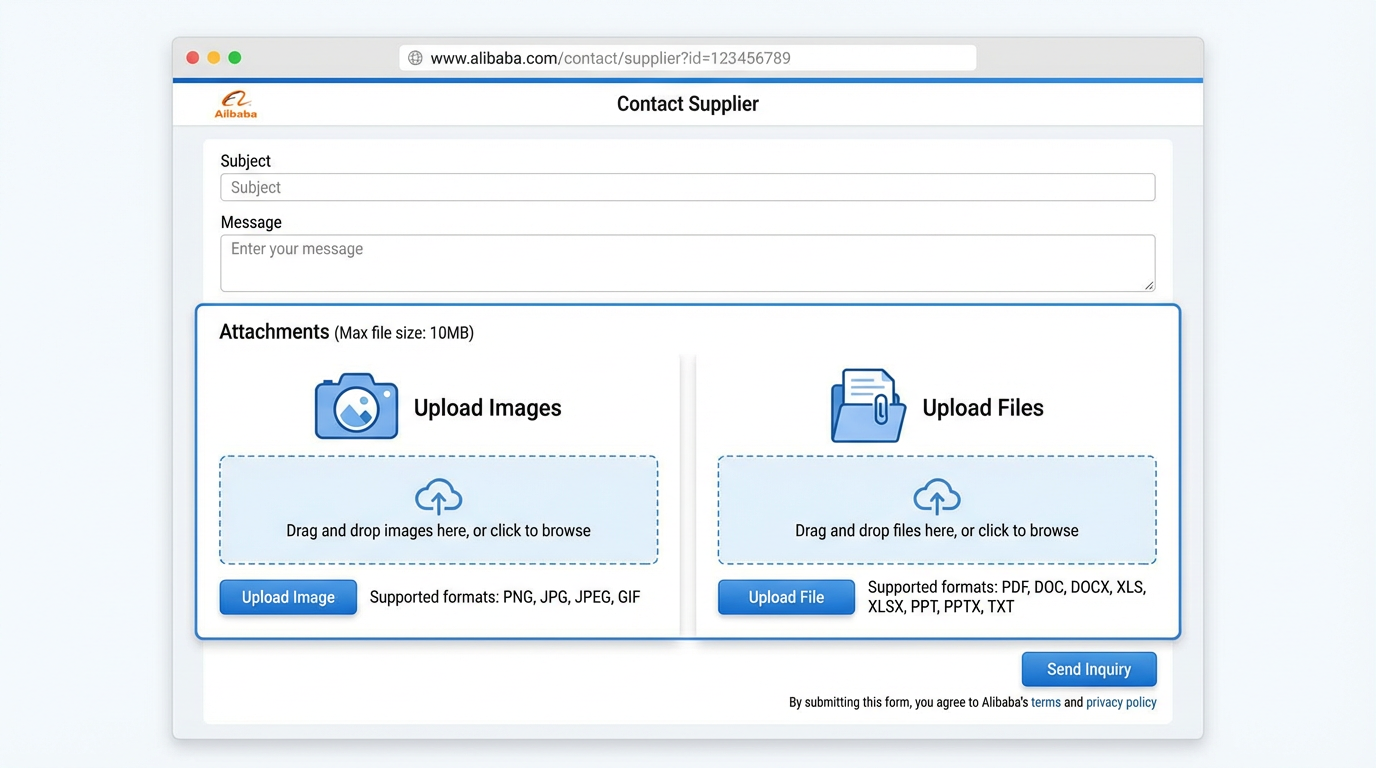Click the folder icon next to Upload Files
The width and height of the screenshot is (1376, 768).
(866, 406)
